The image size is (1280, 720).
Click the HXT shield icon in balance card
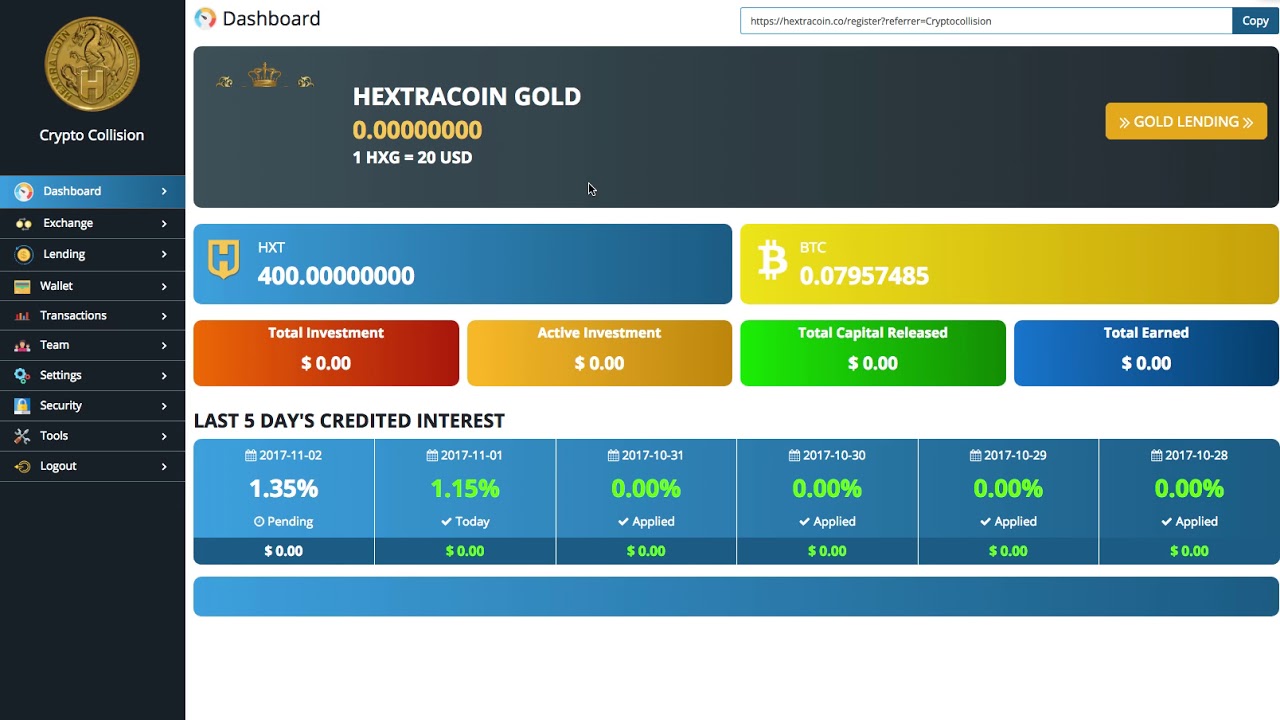point(223,258)
